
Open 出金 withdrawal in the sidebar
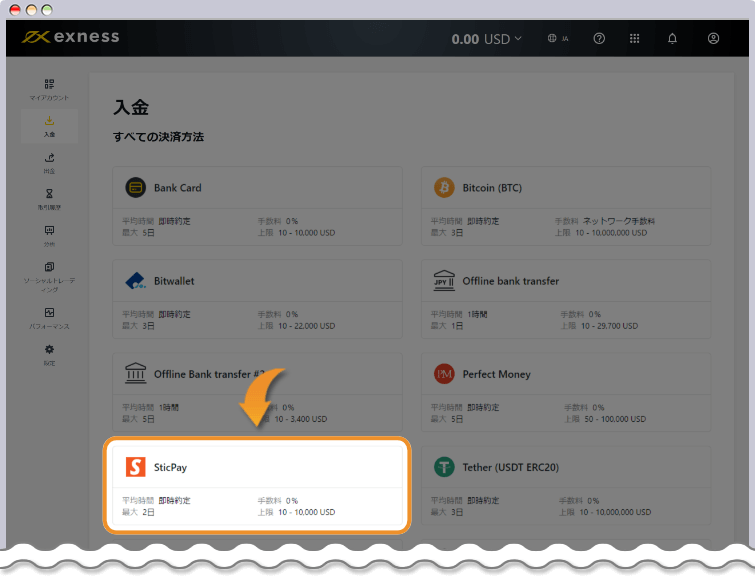[x=49, y=163]
